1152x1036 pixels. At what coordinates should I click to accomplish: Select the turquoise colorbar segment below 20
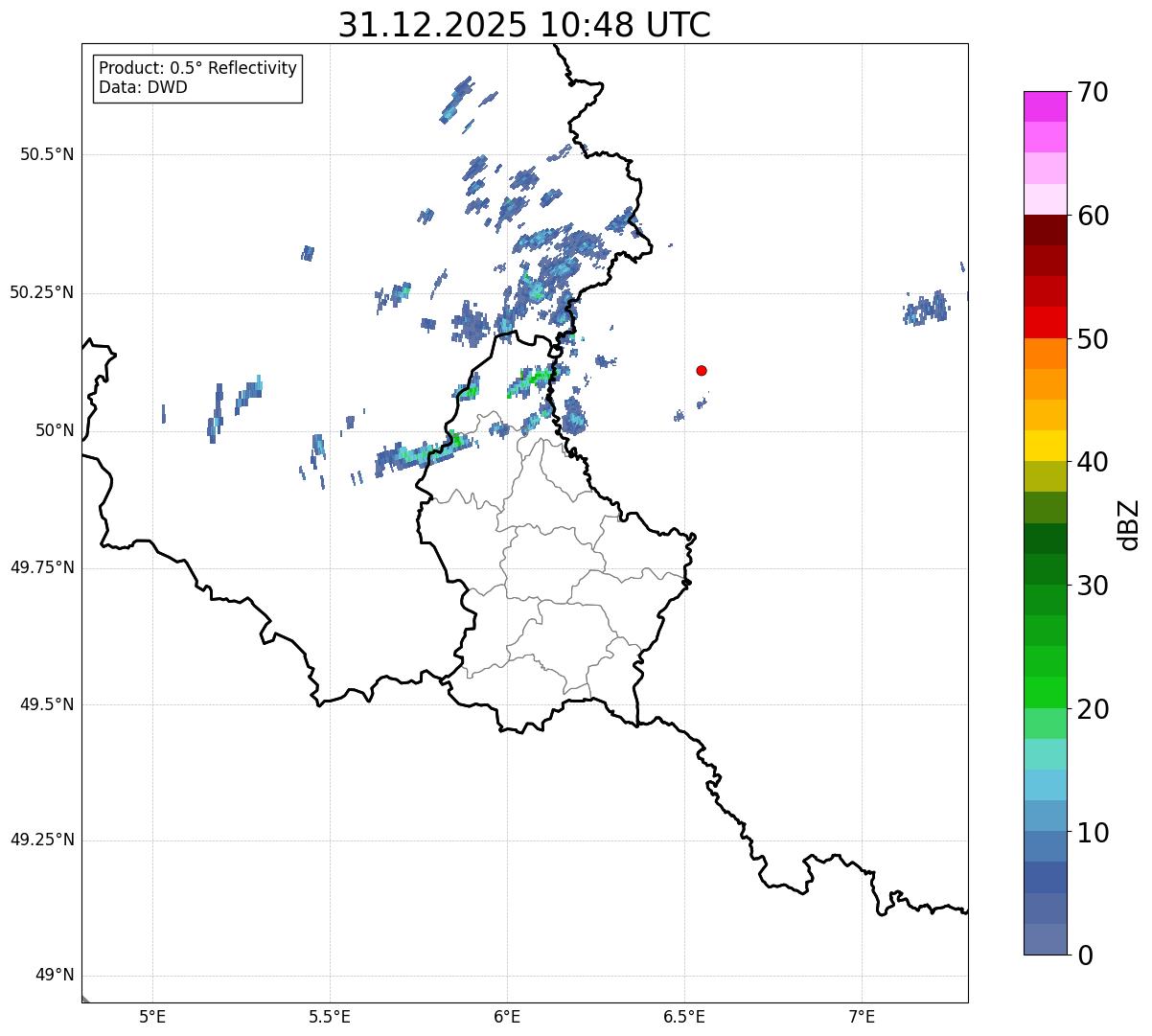pyautogui.click(x=1045, y=754)
